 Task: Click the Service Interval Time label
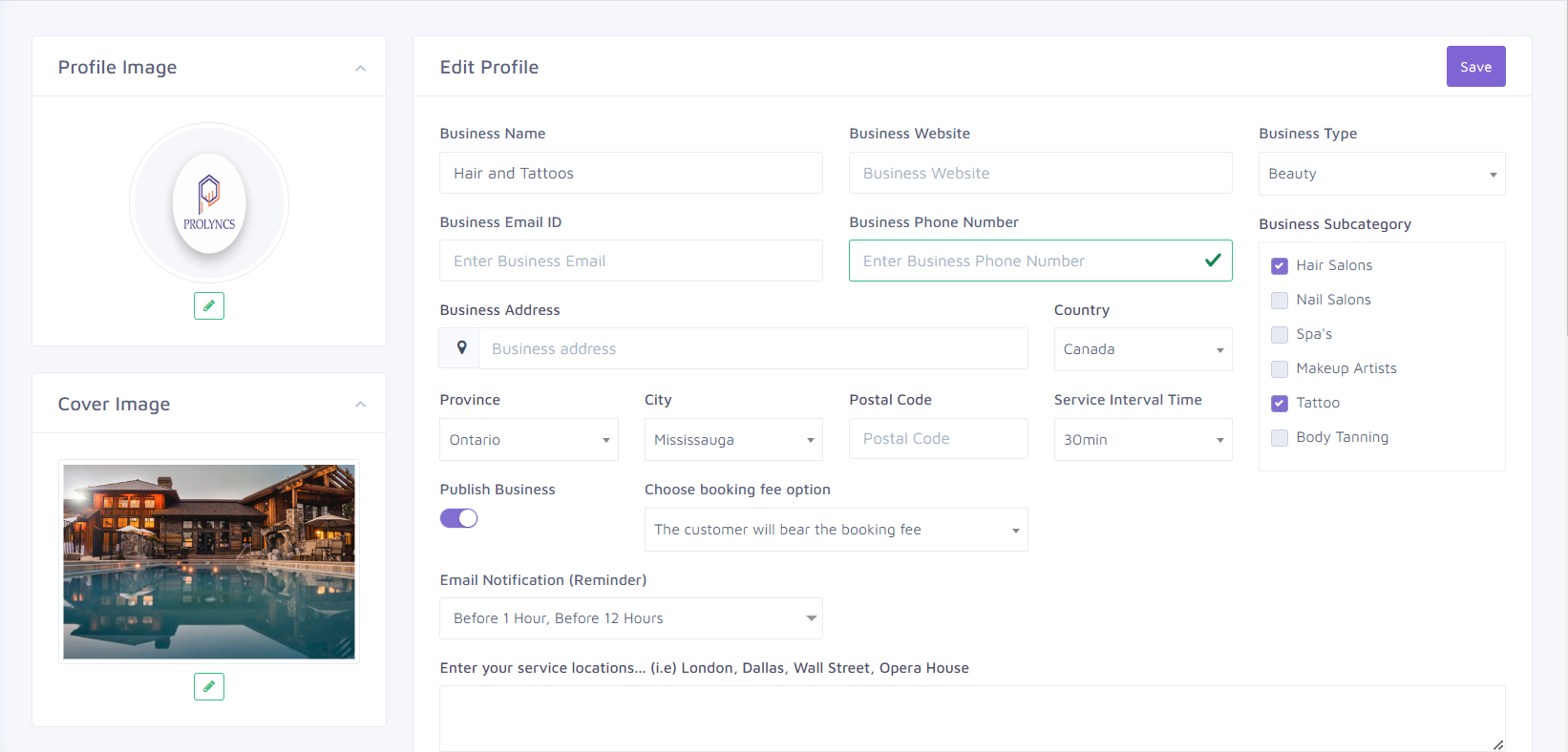pos(1128,400)
